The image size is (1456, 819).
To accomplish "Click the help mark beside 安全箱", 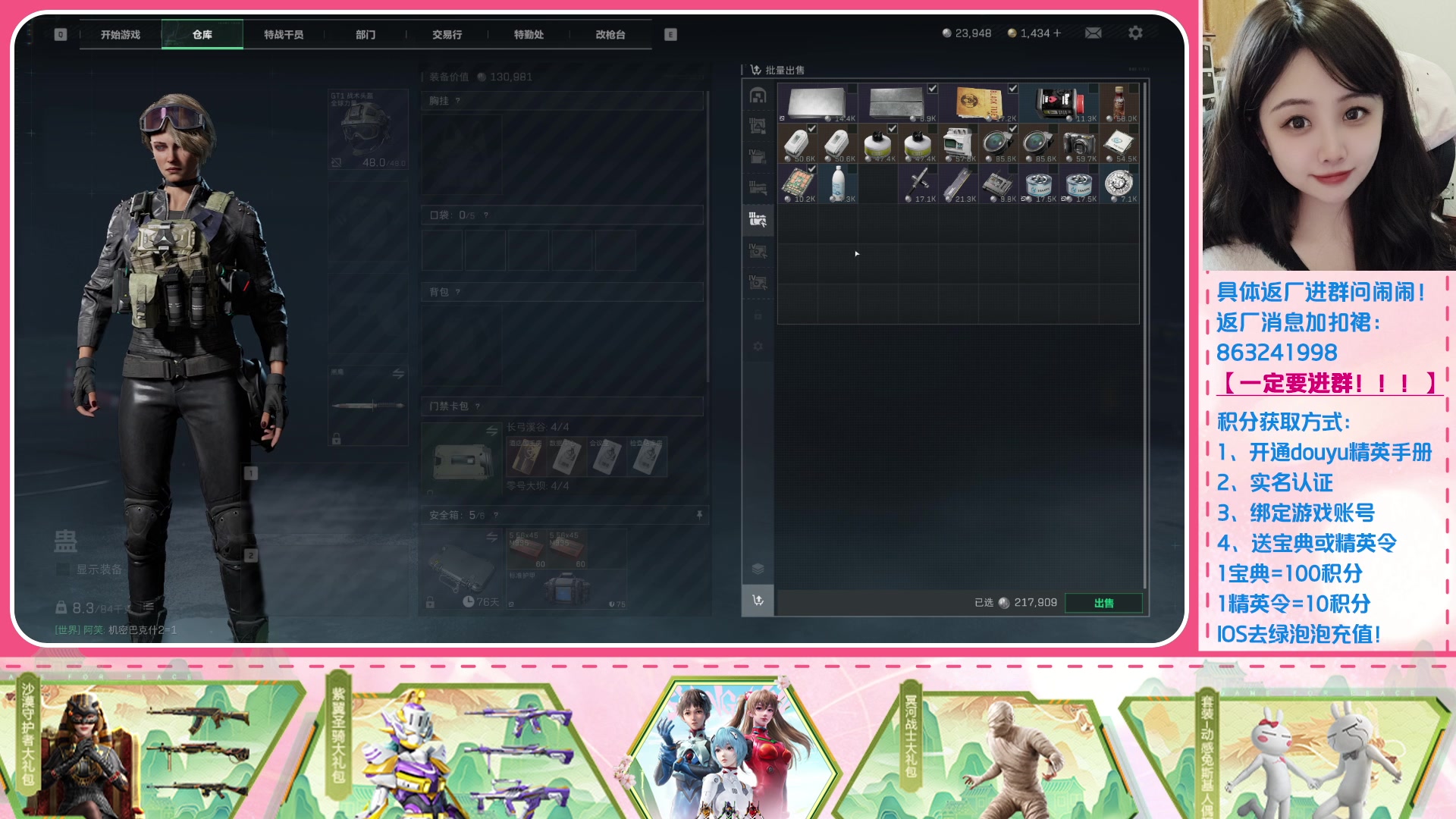I will point(496,515).
